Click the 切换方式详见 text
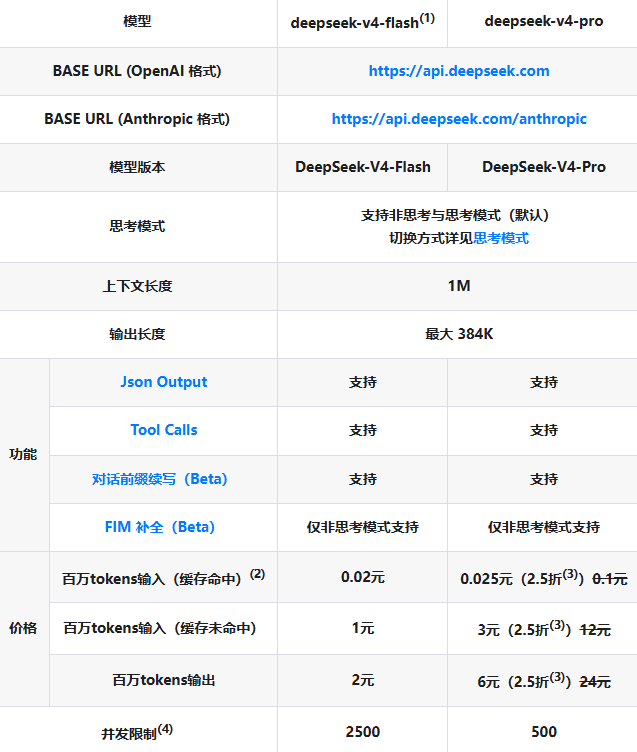This screenshot has width=637, height=752. click(x=431, y=238)
